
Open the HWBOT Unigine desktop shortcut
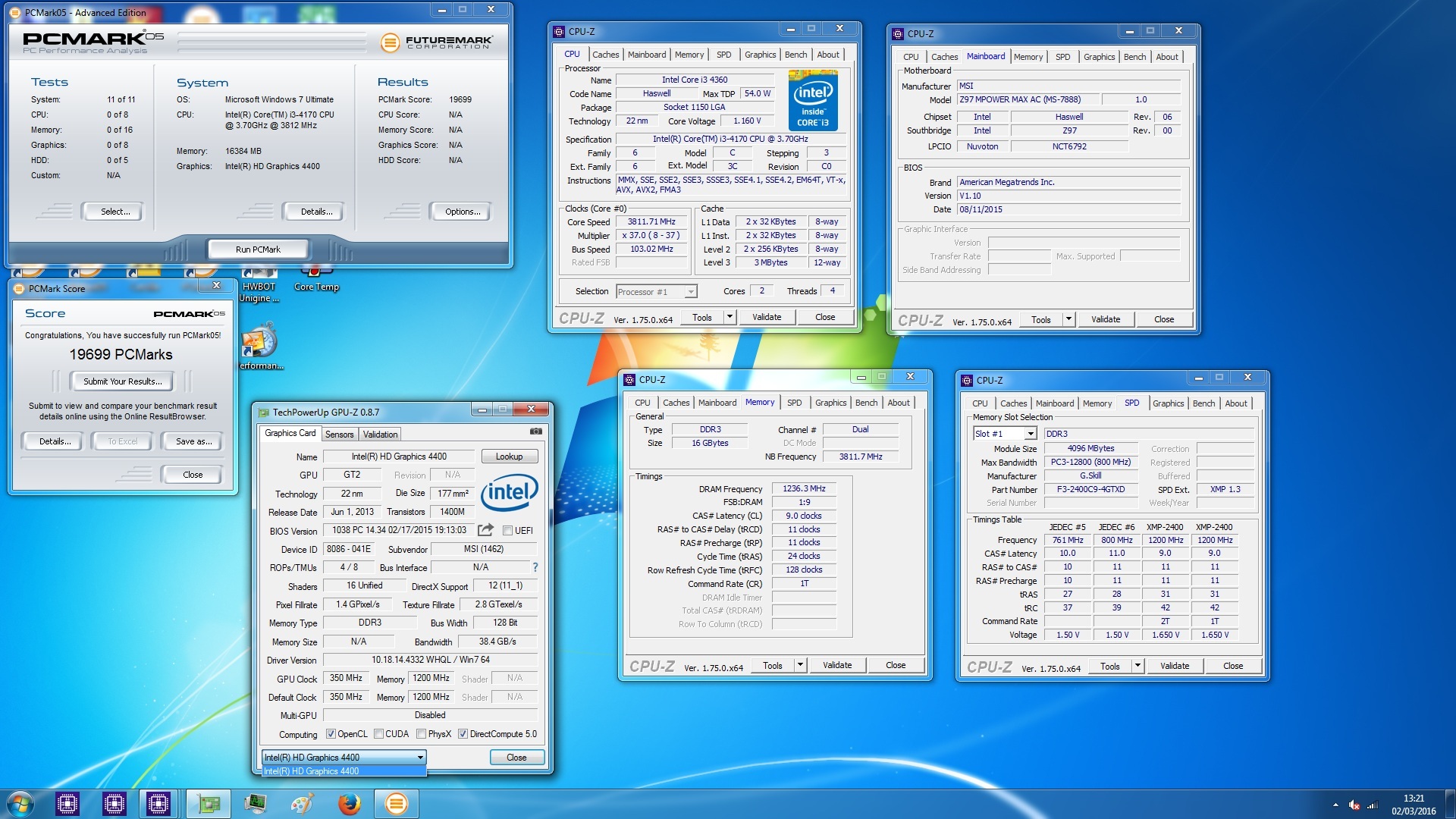tap(259, 284)
